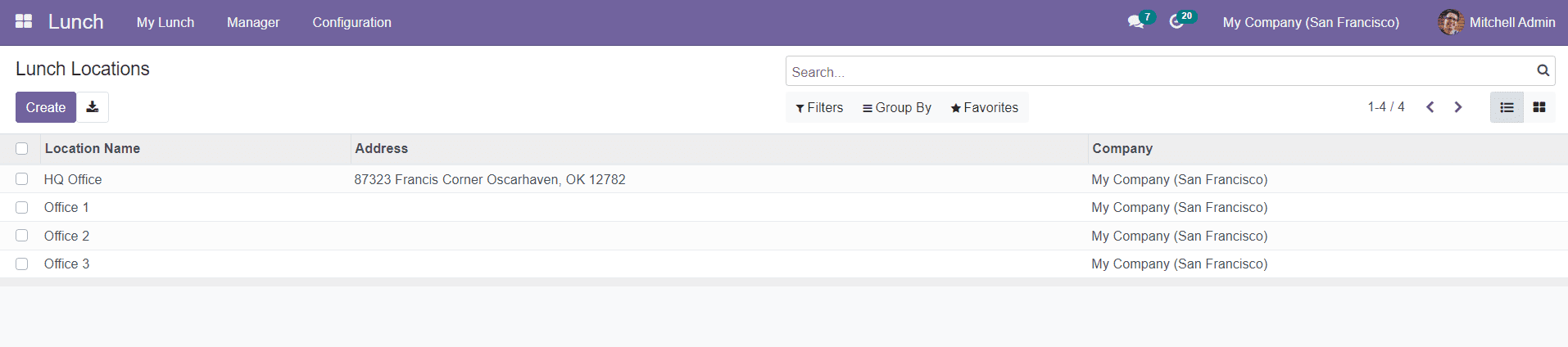1568x347 pixels.
Task: Switch to kanban view icon
Action: [1539, 107]
